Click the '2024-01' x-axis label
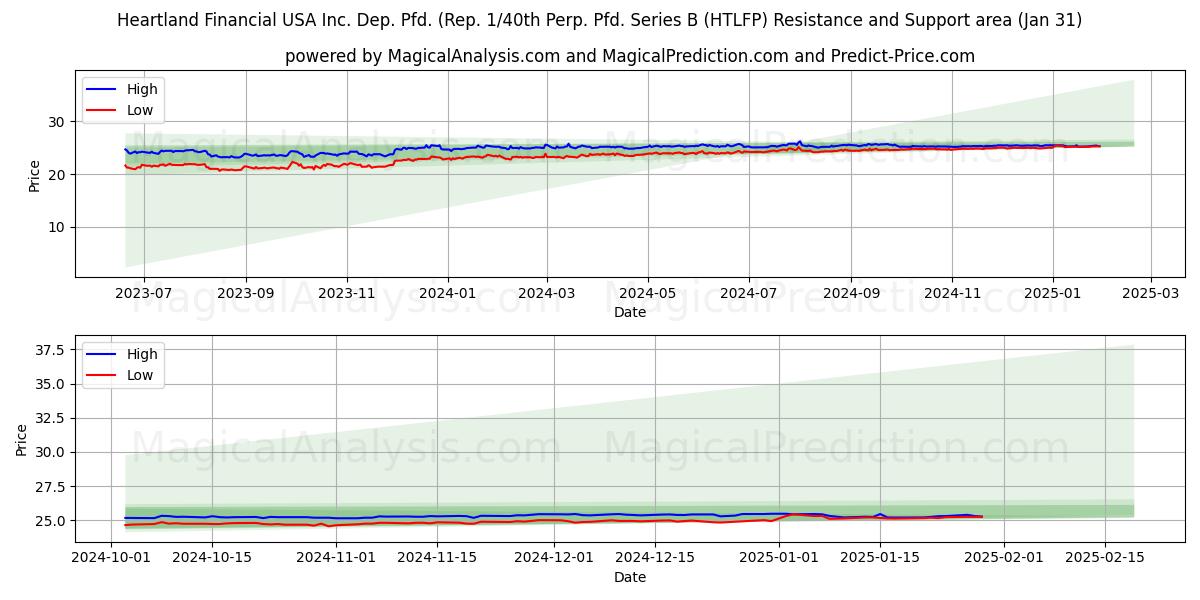Viewport: 1200px width, 600px height. (447, 295)
